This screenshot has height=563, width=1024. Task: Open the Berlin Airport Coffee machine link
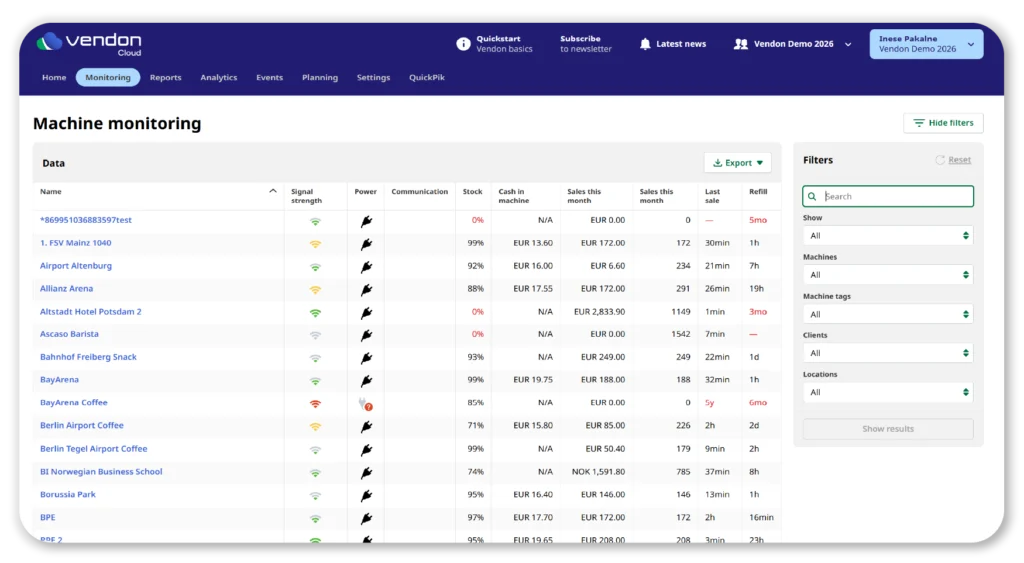tap(82, 426)
